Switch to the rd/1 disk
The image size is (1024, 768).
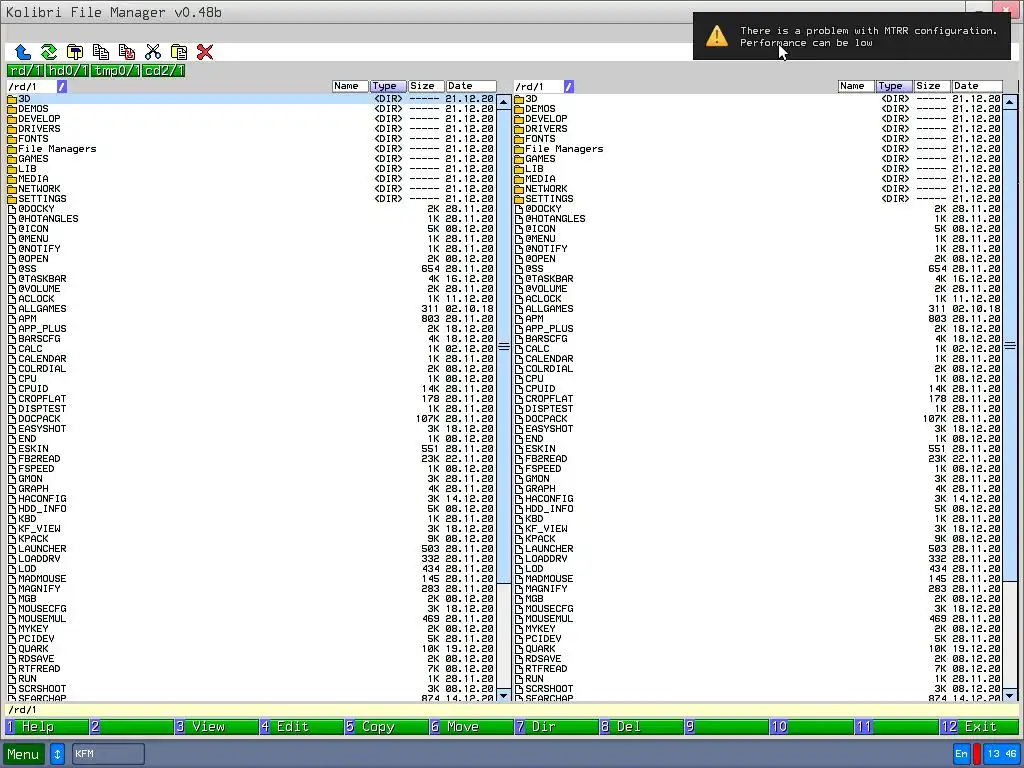(25, 70)
